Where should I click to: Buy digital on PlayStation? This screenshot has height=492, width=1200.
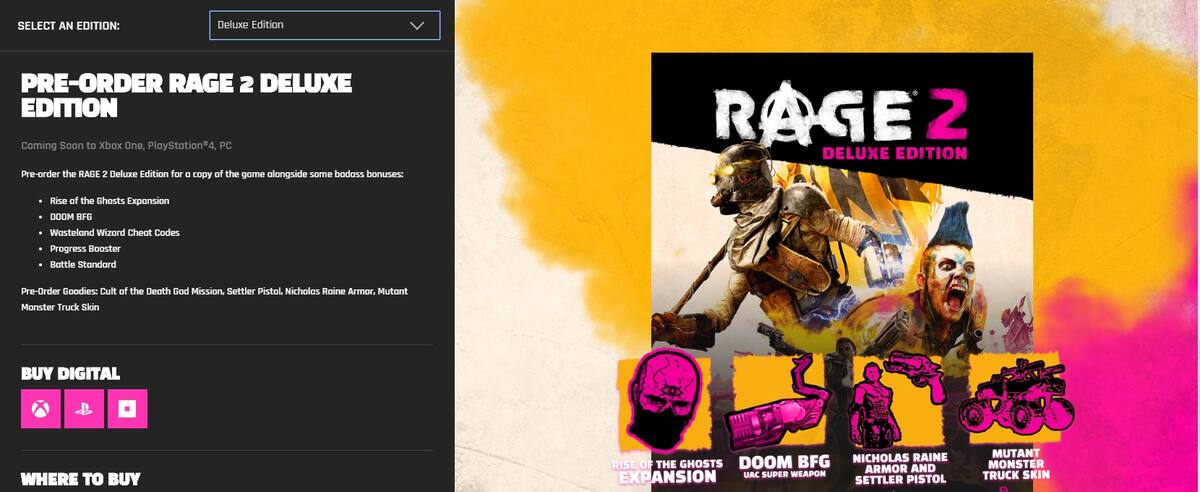click(84, 409)
